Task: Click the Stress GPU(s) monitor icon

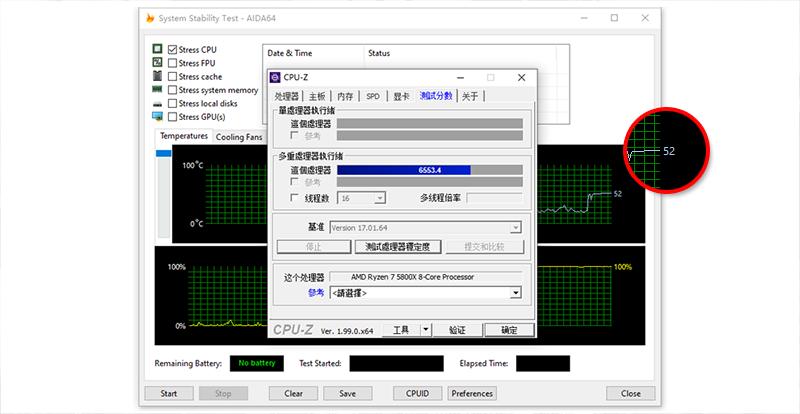Action: (158, 116)
